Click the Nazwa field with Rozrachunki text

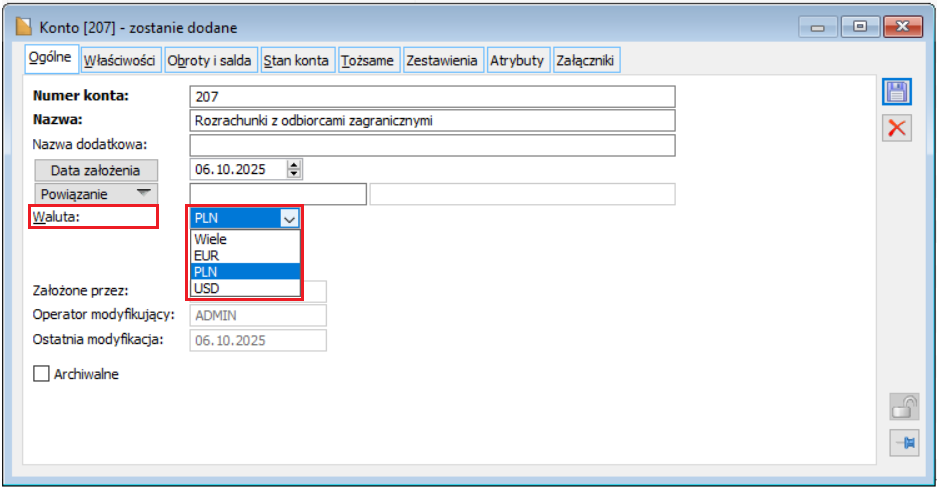pos(432,120)
